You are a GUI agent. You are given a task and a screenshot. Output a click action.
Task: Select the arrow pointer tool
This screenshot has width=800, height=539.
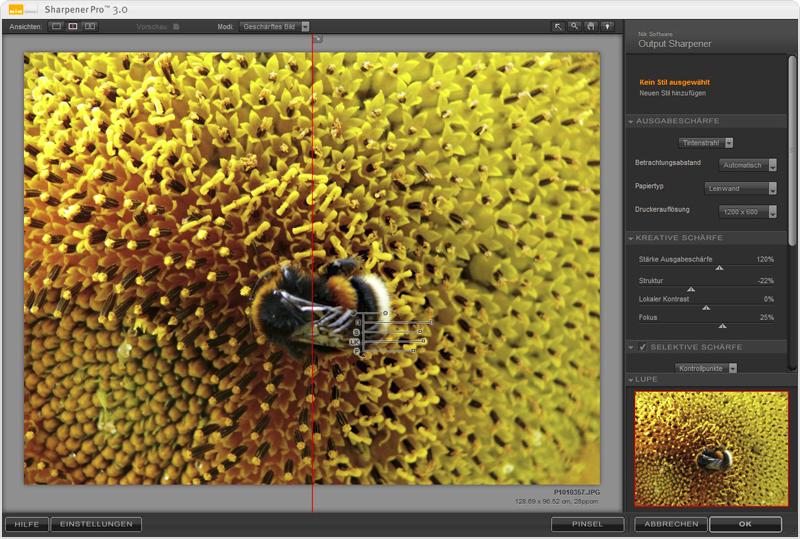(x=559, y=27)
